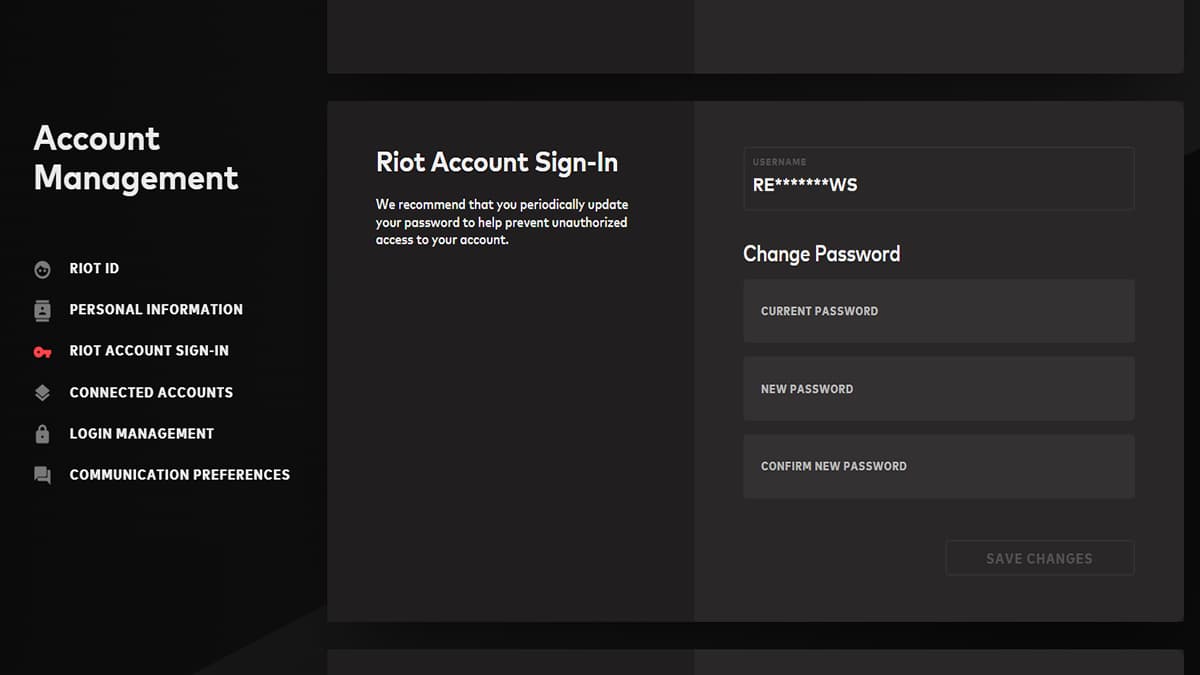Click the masked Username field
1200x675 pixels.
coord(938,179)
